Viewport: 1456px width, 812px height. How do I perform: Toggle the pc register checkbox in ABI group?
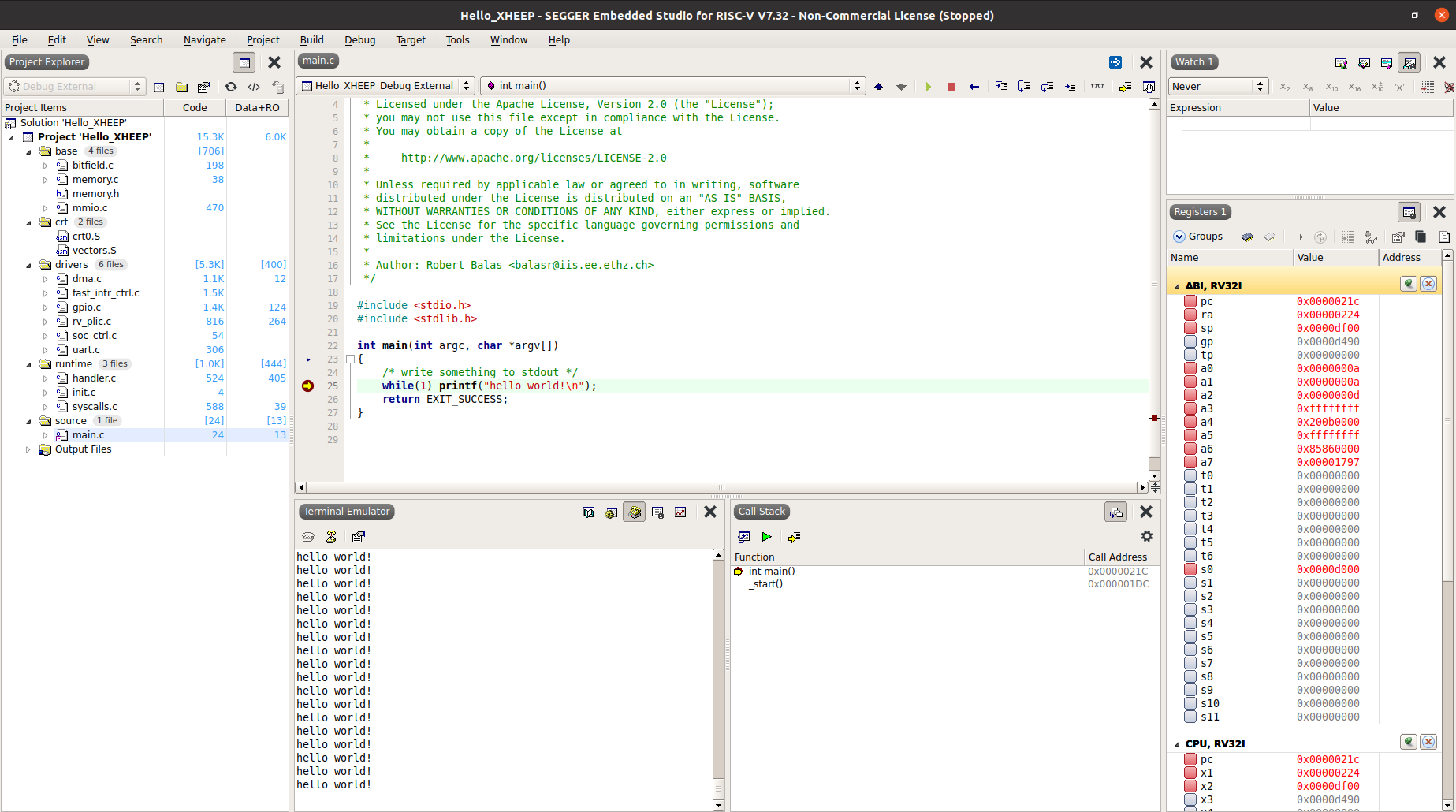1190,301
